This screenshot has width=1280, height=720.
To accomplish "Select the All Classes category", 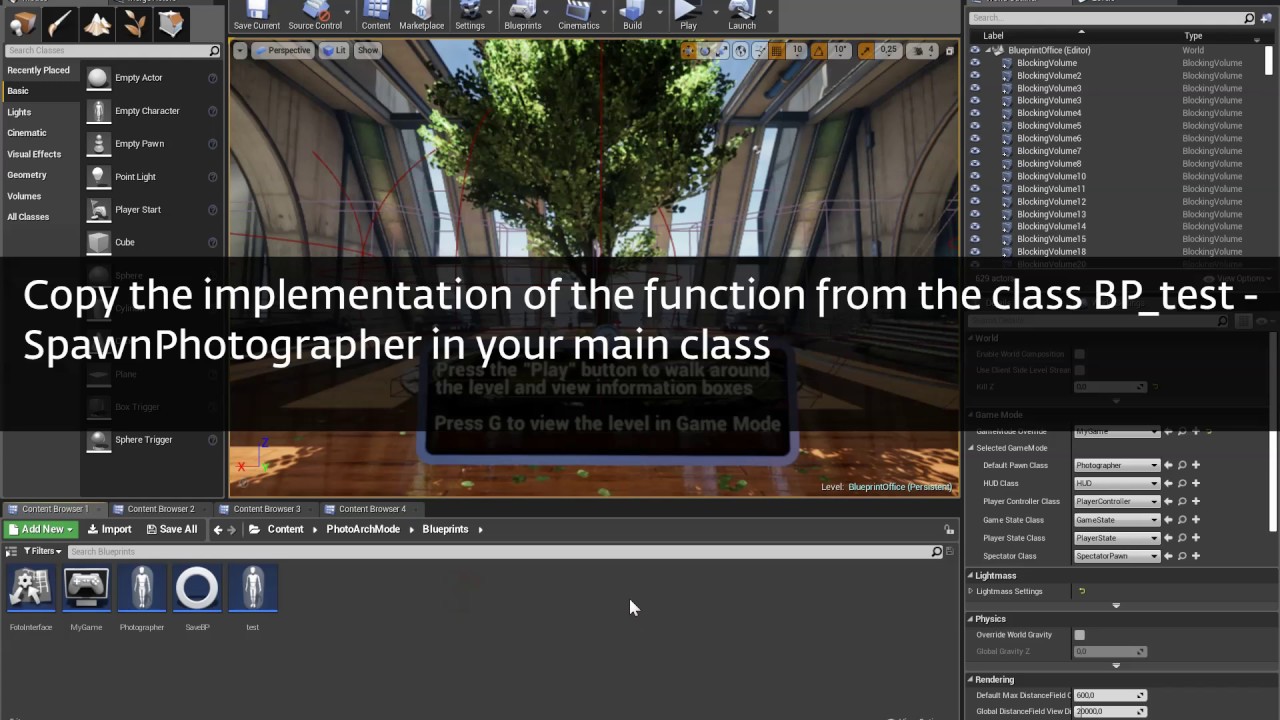I will (28, 217).
